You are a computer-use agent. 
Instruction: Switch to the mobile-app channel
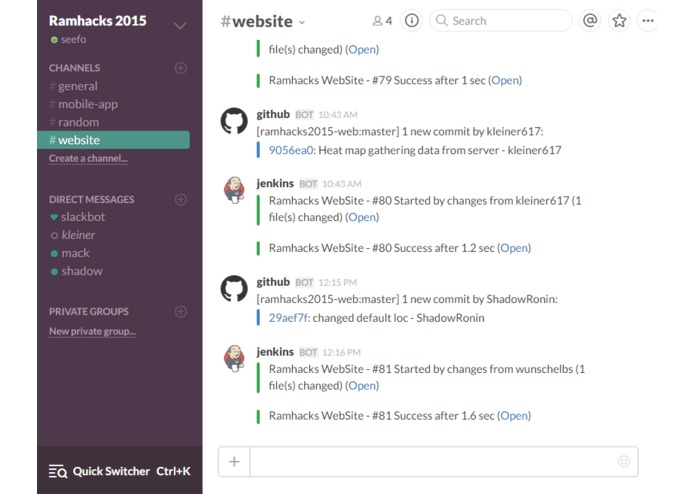click(x=84, y=104)
